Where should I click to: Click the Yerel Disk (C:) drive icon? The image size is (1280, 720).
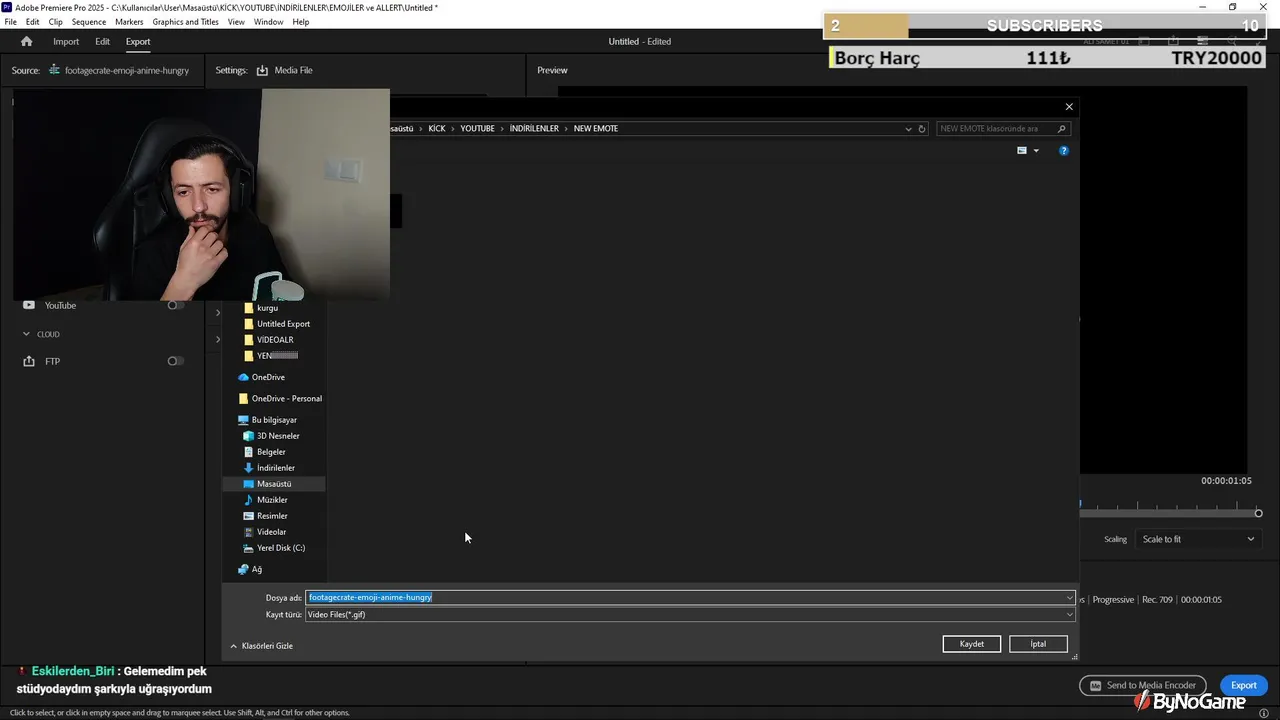(249, 548)
